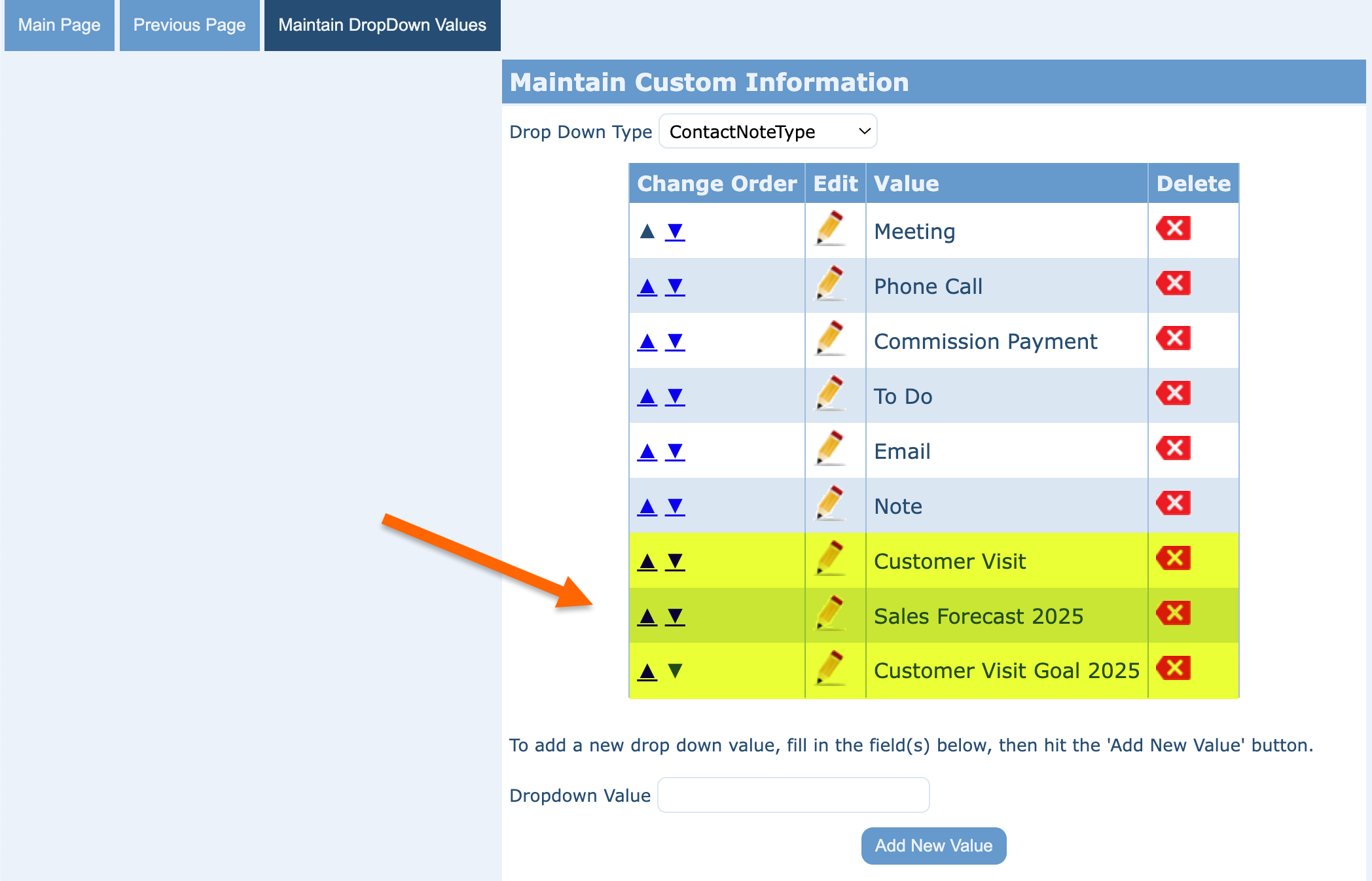Image resolution: width=1372 pixels, height=881 pixels.
Task: Move Email down in the order
Action: 675,452
